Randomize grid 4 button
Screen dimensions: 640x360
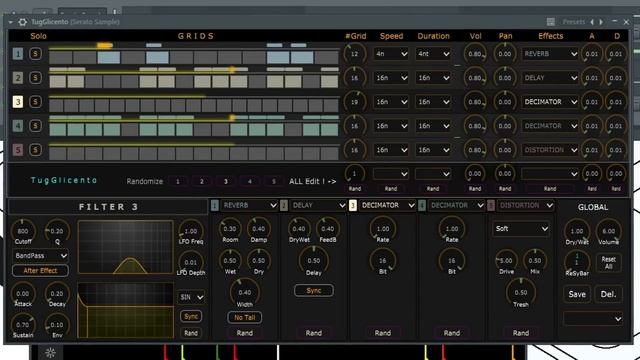pyautogui.click(x=250, y=181)
